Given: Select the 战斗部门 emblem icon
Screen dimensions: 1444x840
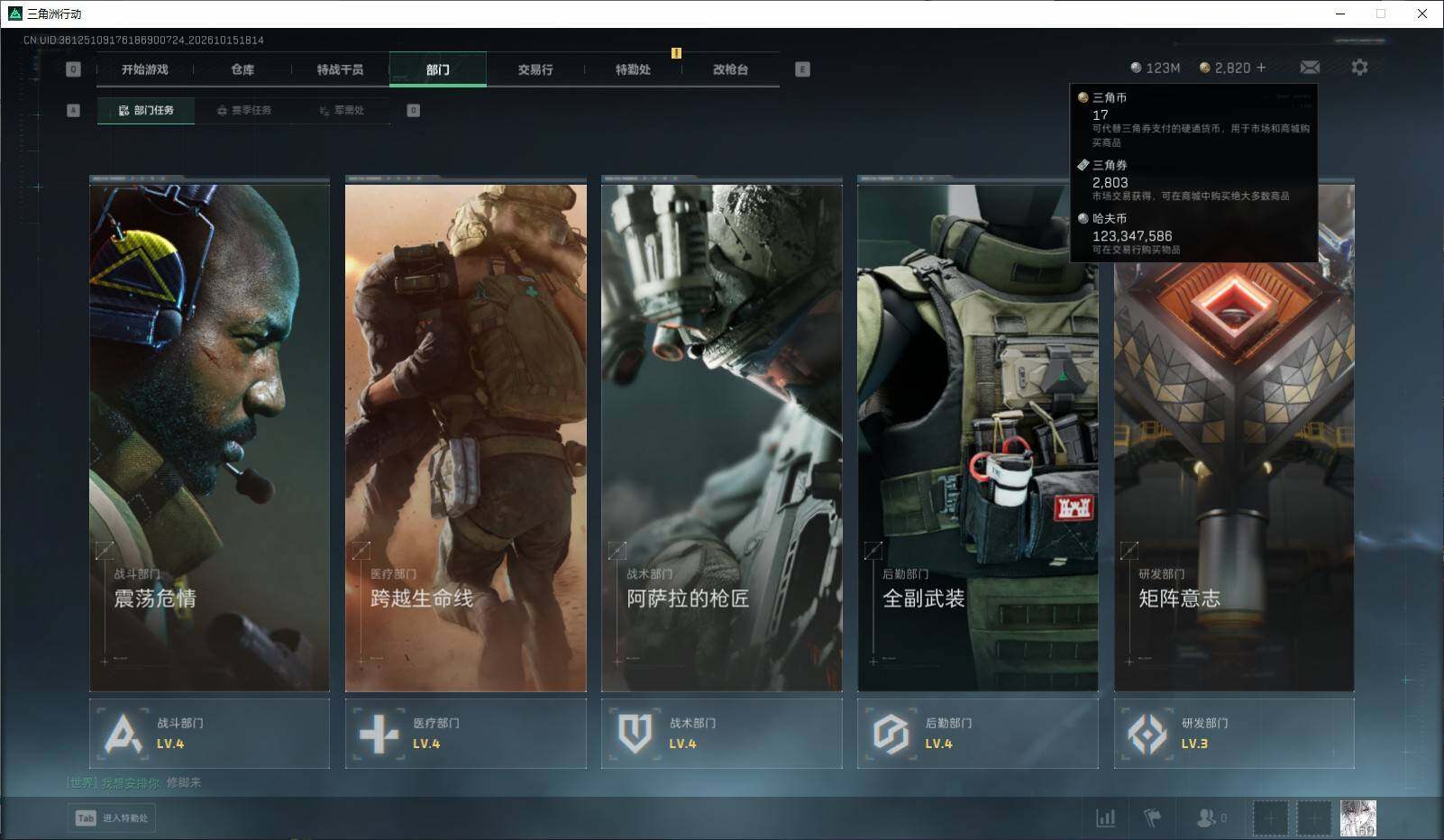Looking at the screenshot, I should (x=123, y=734).
